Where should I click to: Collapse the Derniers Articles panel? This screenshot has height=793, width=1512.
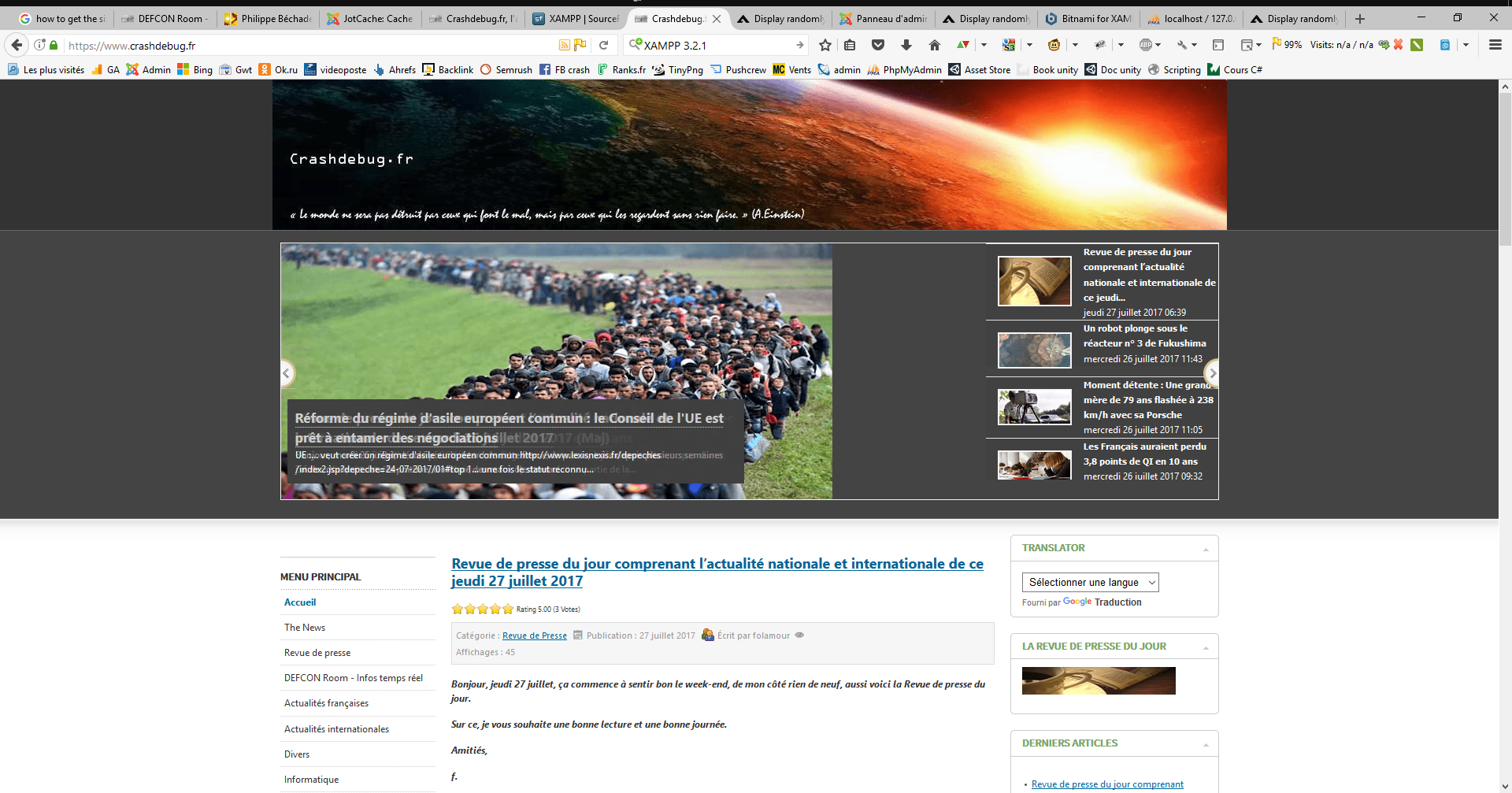click(x=1206, y=744)
